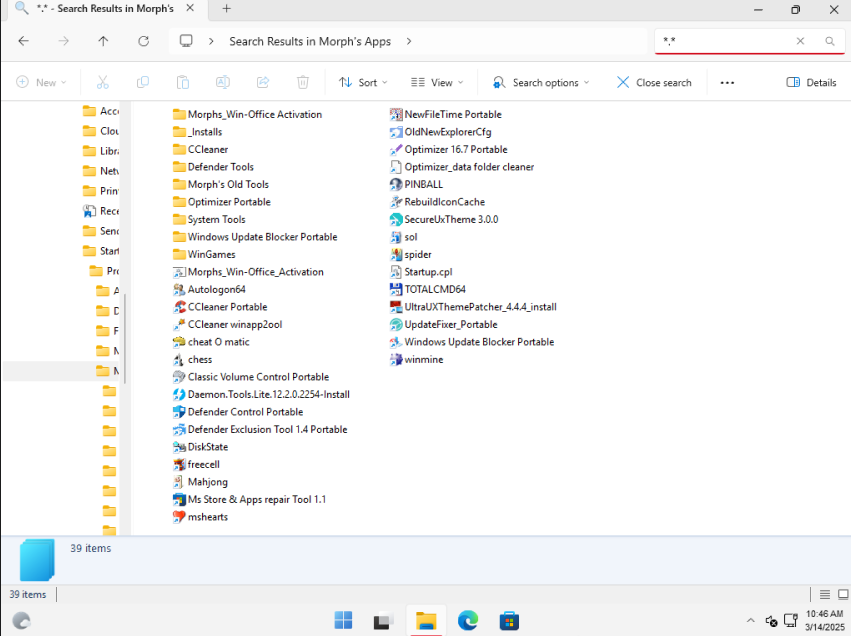Viewport: 851px width, 636px height.
Task: Select the UltraUXThemePatcher installer icon
Action: pyautogui.click(x=396, y=307)
